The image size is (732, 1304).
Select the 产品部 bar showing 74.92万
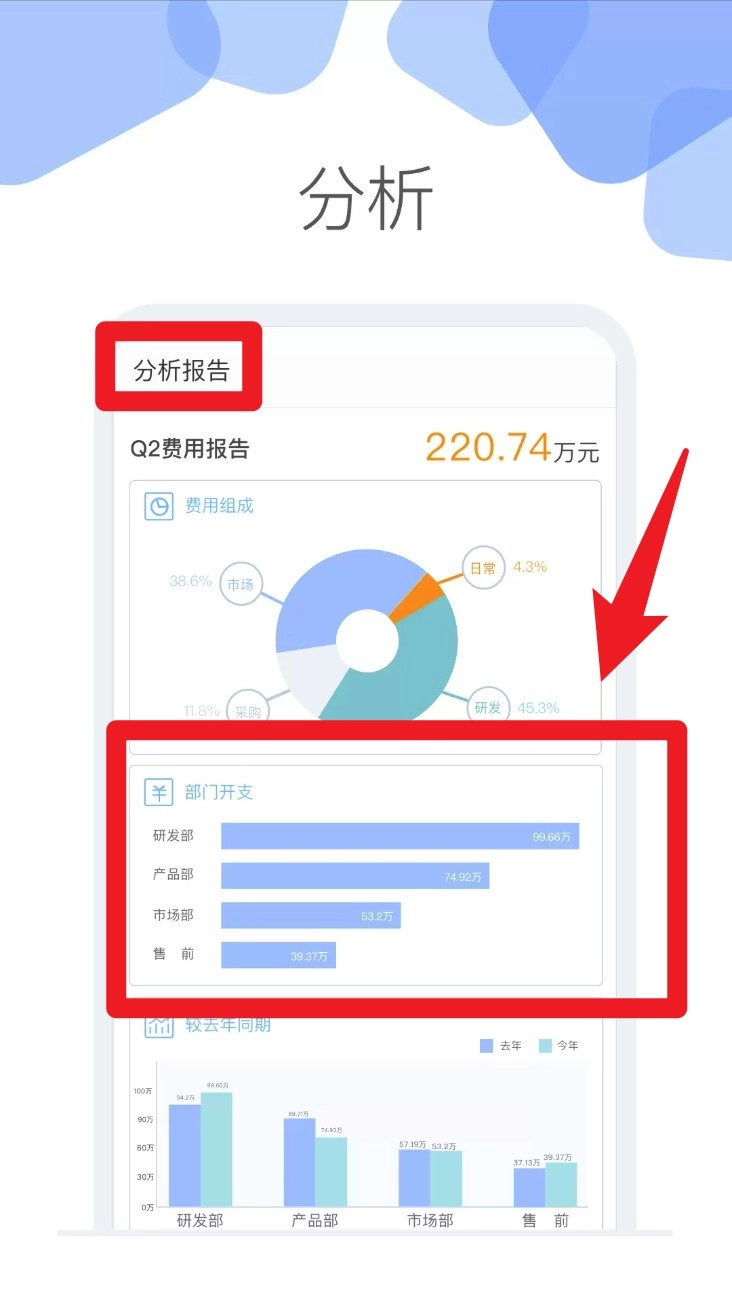[355, 876]
